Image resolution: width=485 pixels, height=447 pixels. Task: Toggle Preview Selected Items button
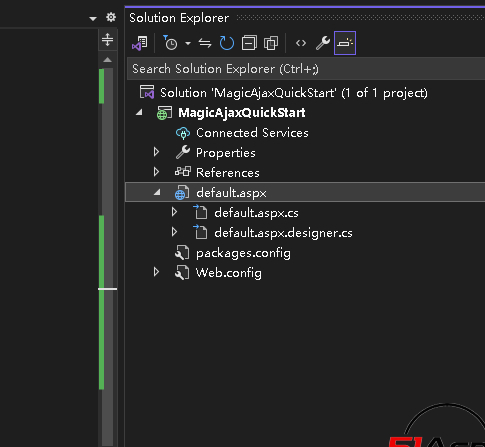coord(345,43)
